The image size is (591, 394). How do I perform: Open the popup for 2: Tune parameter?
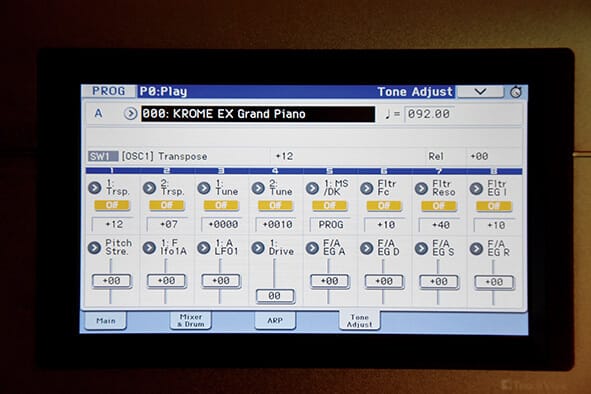pyautogui.click(x=258, y=188)
